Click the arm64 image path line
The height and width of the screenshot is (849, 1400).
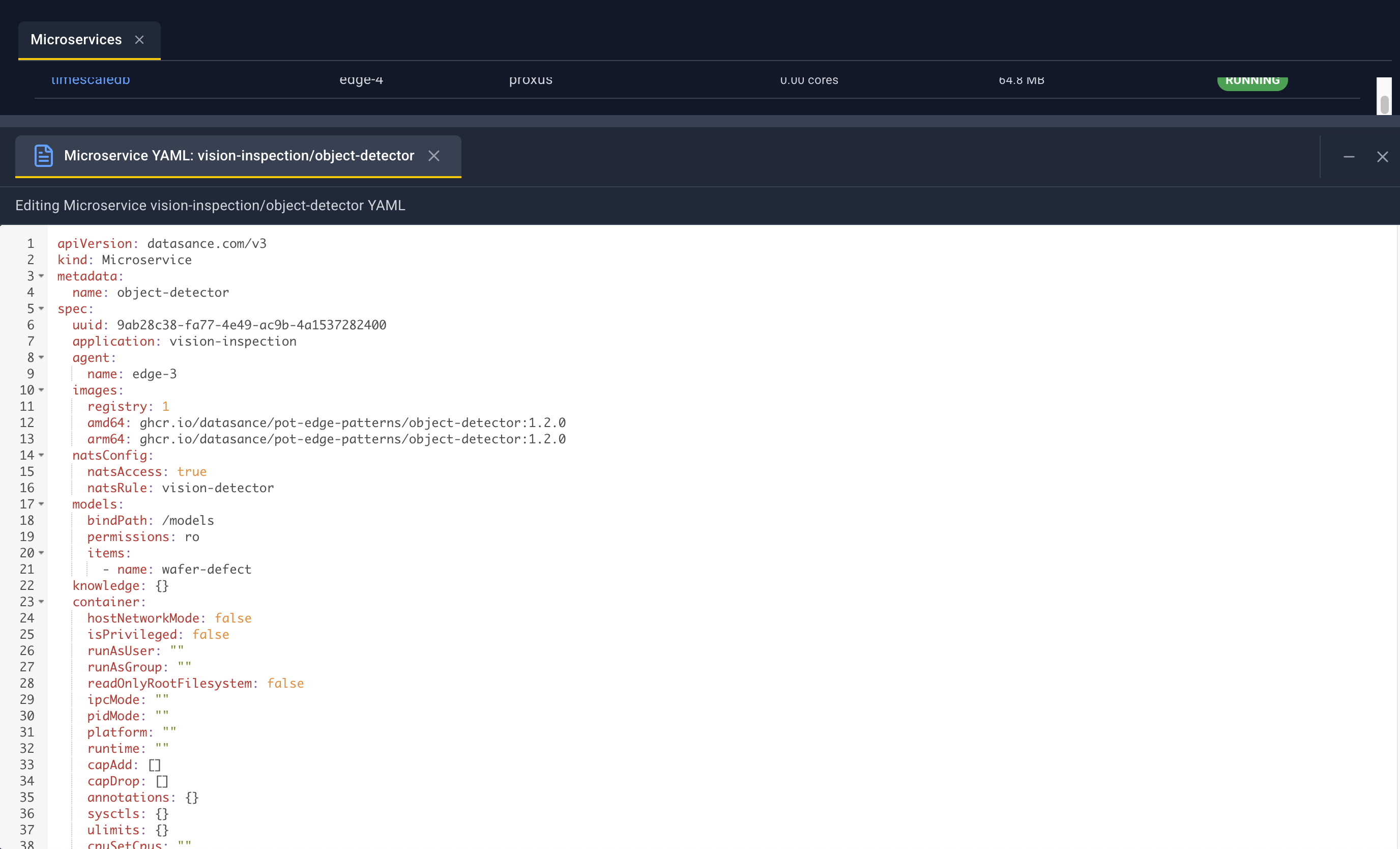(327, 439)
